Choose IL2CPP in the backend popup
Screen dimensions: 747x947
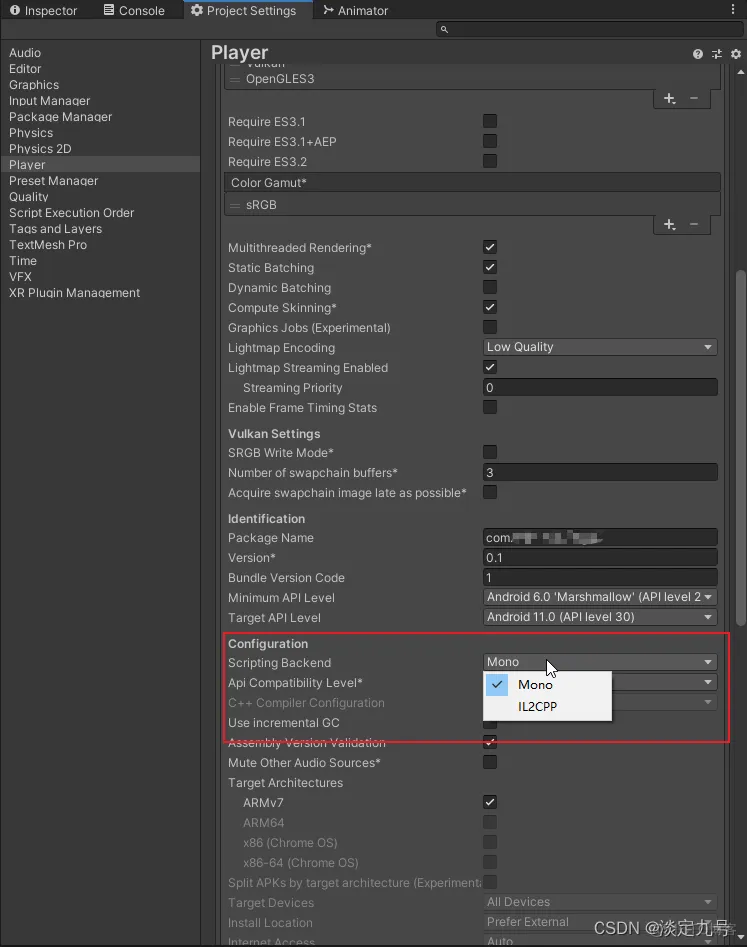(x=547, y=707)
